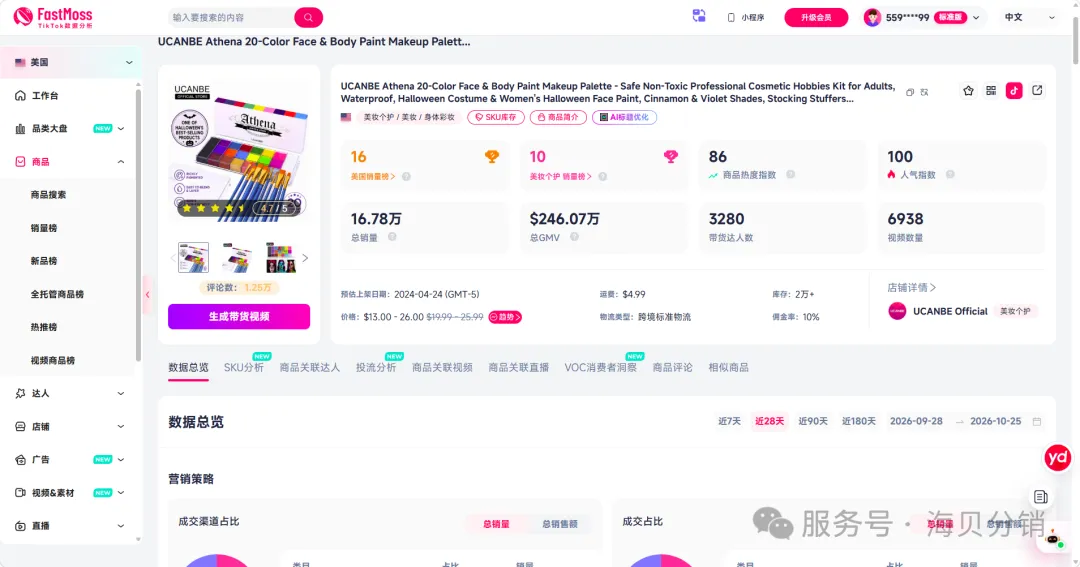Screen dimensions: 1080x567
Task: Switch 成交渠道占比 to 总销量
Action: pyautogui.click(x=496, y=524)
